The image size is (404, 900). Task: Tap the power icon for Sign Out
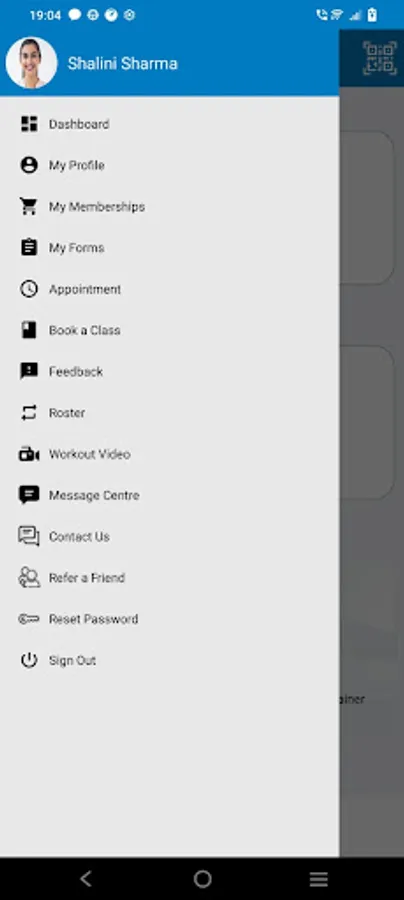29,660
